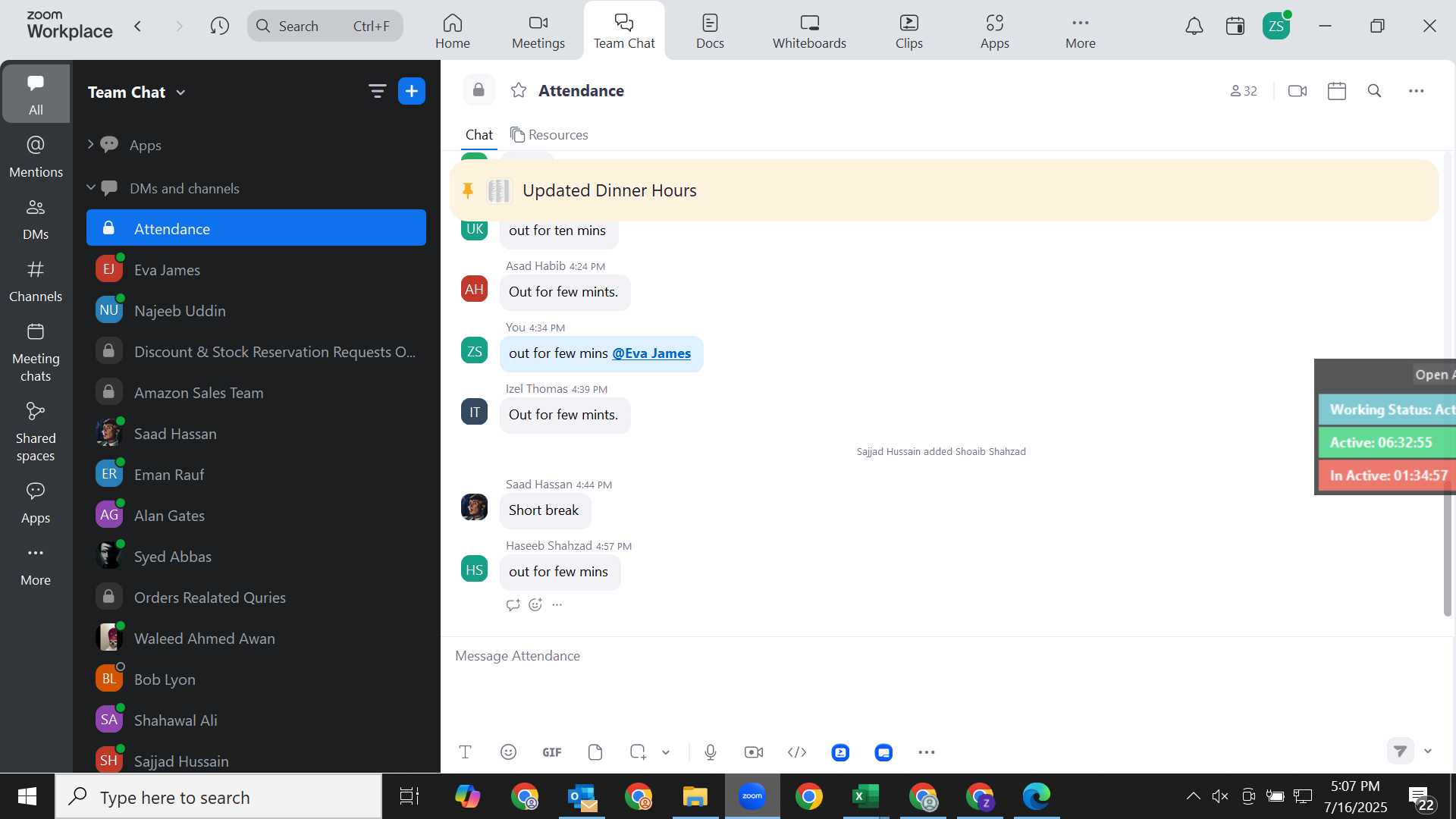
Task: Click the blue chat app icon in composer
Action: pyautogui.click(x=883, y=752)
